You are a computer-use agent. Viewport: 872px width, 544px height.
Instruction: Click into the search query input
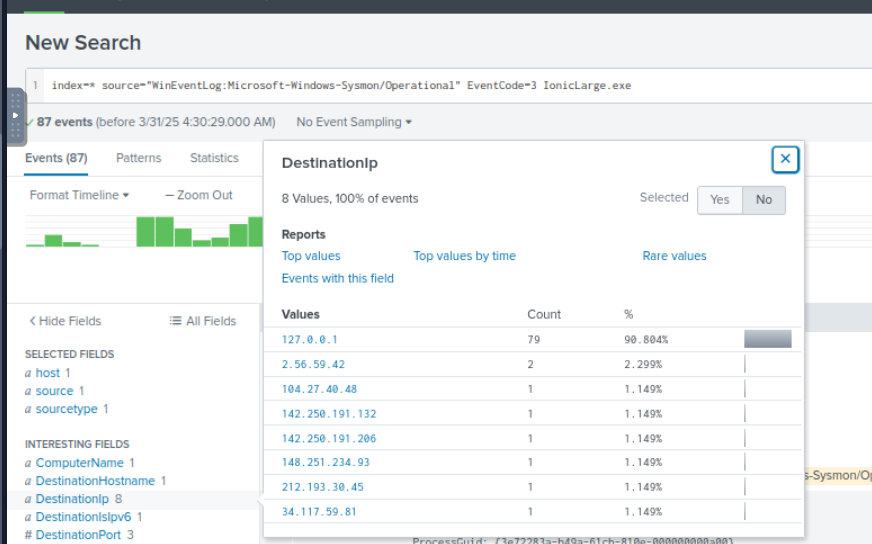pyautogui.click(x=450, y=86)
